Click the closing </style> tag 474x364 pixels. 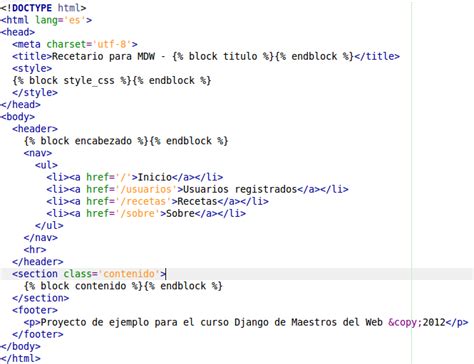point(35,92)
